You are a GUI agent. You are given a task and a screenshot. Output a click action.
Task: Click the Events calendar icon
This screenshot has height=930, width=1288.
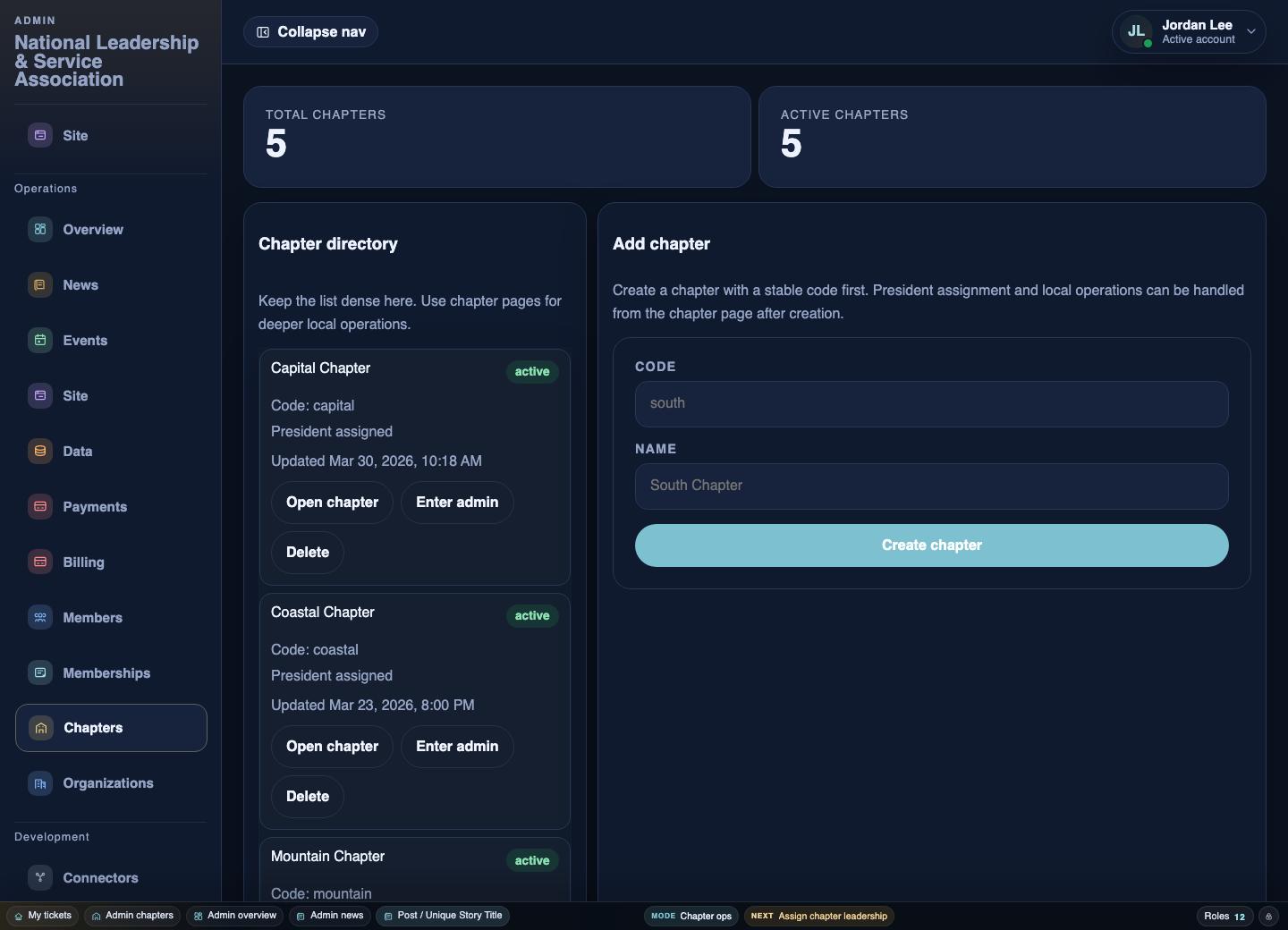(40, 341)
